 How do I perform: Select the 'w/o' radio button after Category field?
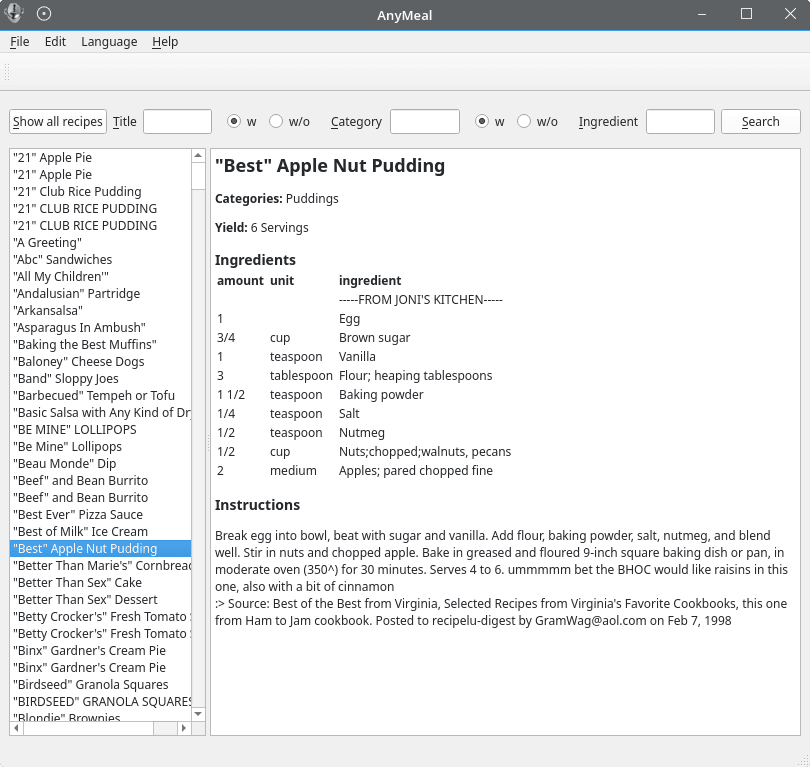tap(524, 121)
